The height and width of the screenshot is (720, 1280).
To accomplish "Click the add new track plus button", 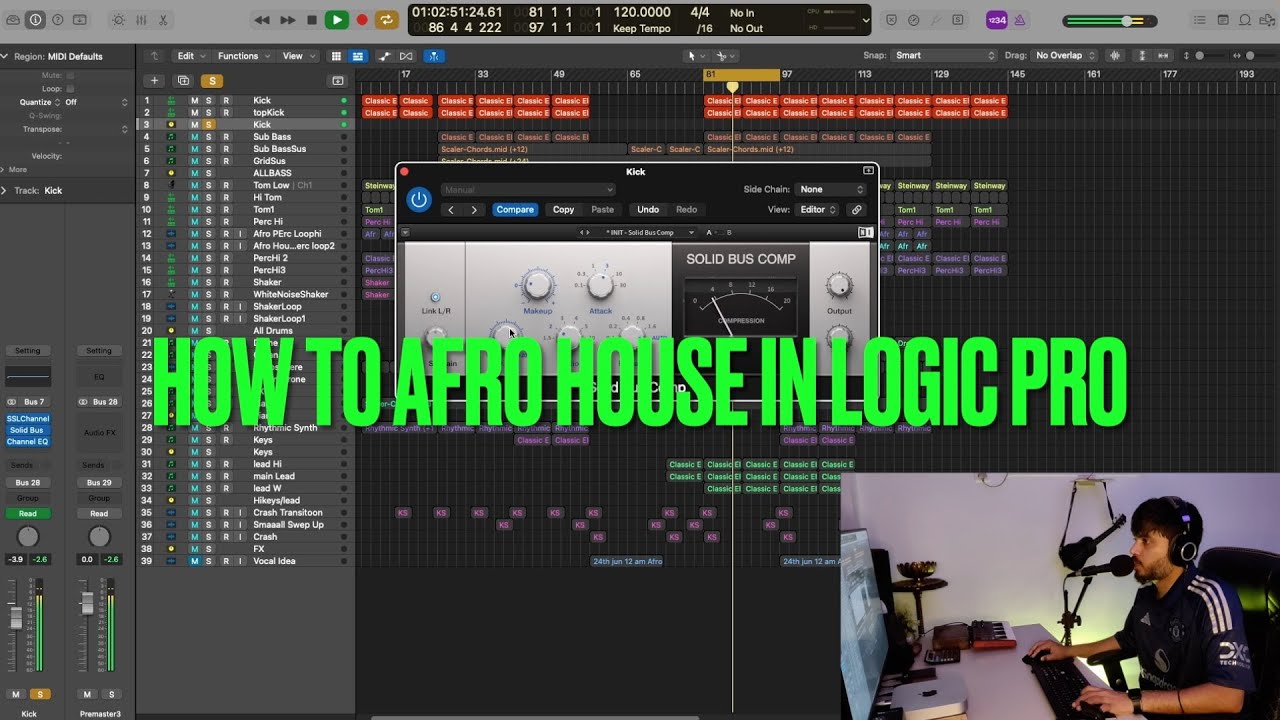I will [154, 81].
